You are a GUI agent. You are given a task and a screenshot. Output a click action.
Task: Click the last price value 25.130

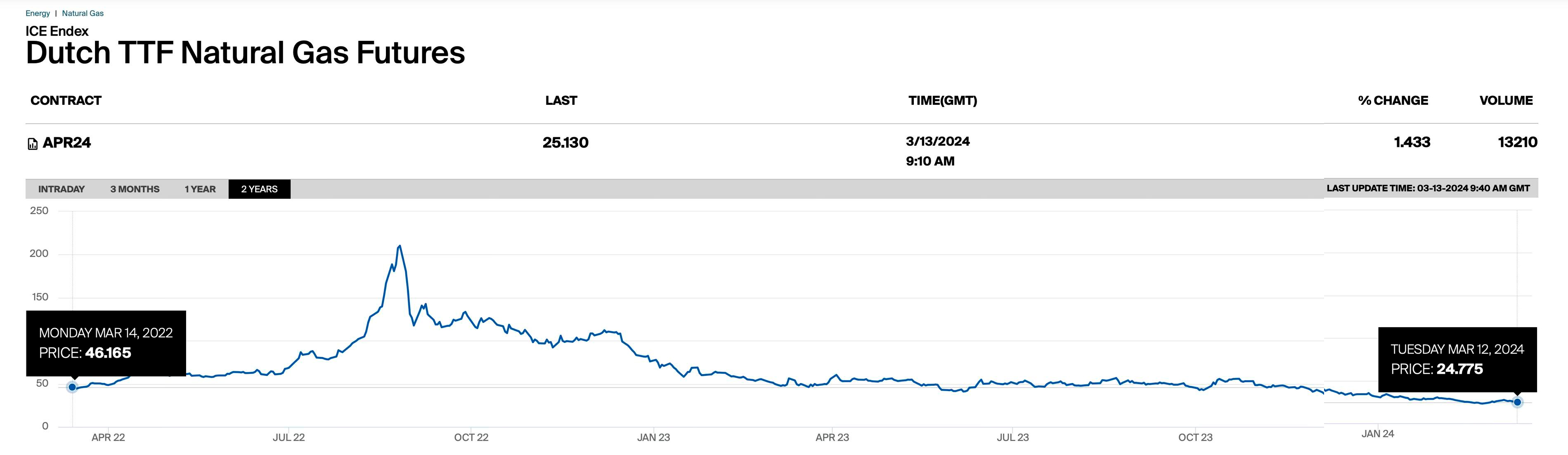pos(565,143)
